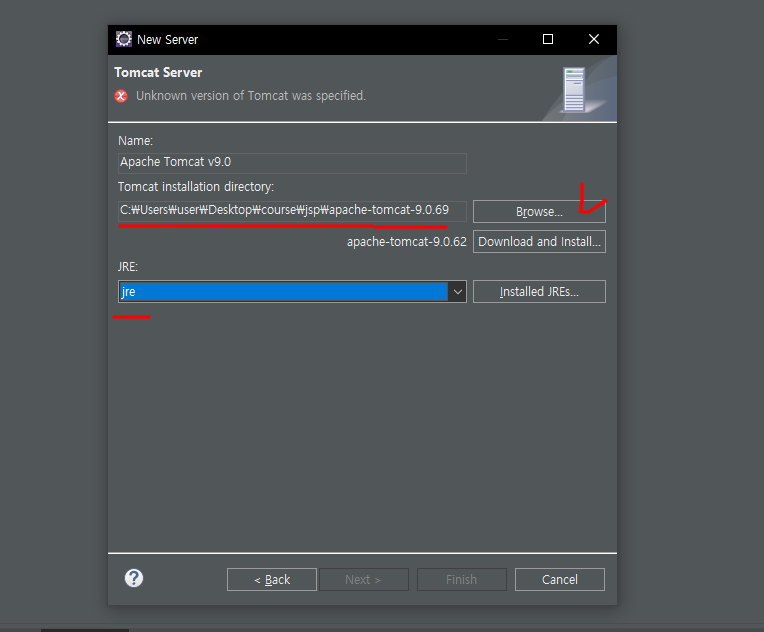Viewport: 764px width, 632px height.
Task: Cancel the New Server dialog
Action: pos(559,579)
